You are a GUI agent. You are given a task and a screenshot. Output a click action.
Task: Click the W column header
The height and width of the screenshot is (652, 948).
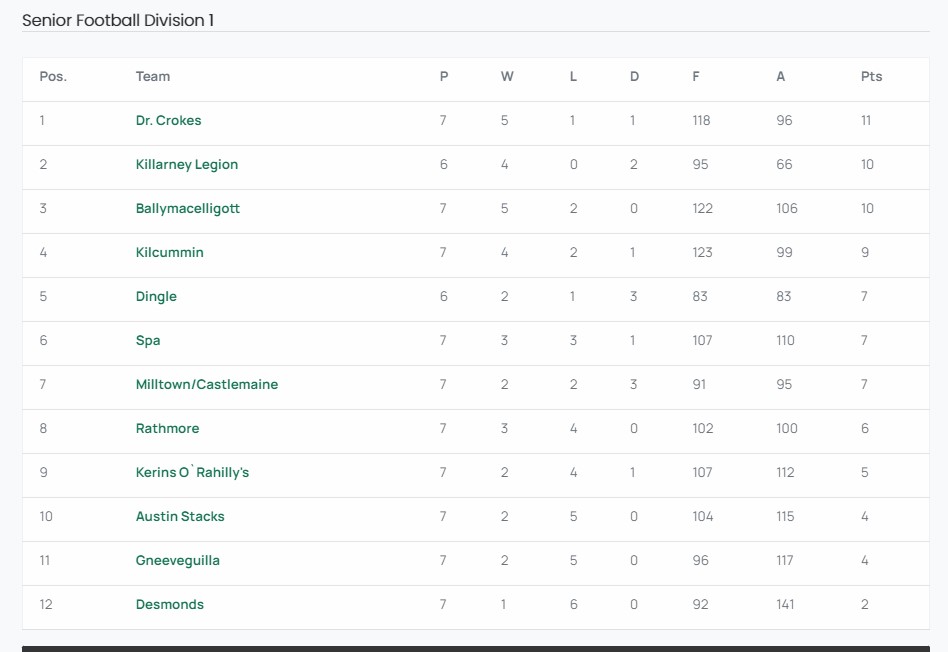(x=507, y=76)
